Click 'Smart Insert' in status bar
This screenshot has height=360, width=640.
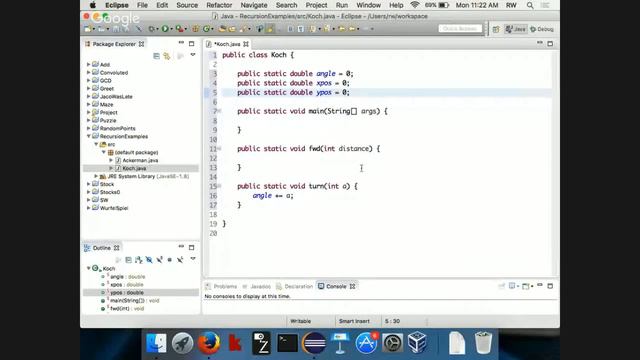point(354,321)
